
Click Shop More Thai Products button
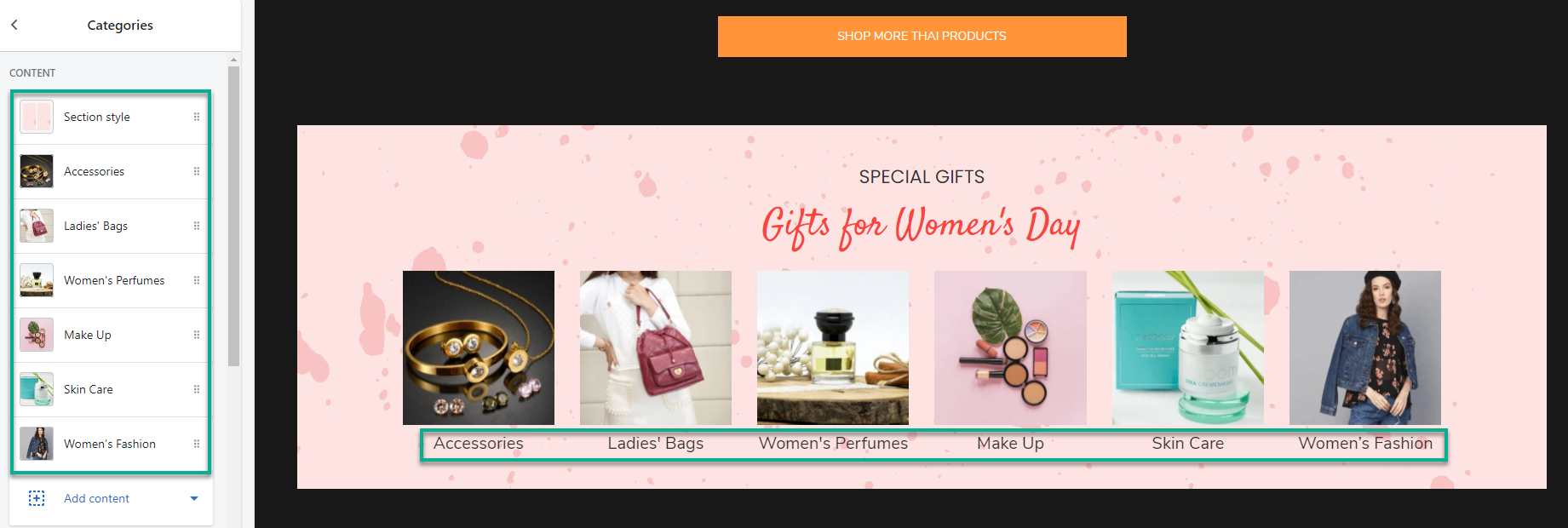tap(922, 37)
